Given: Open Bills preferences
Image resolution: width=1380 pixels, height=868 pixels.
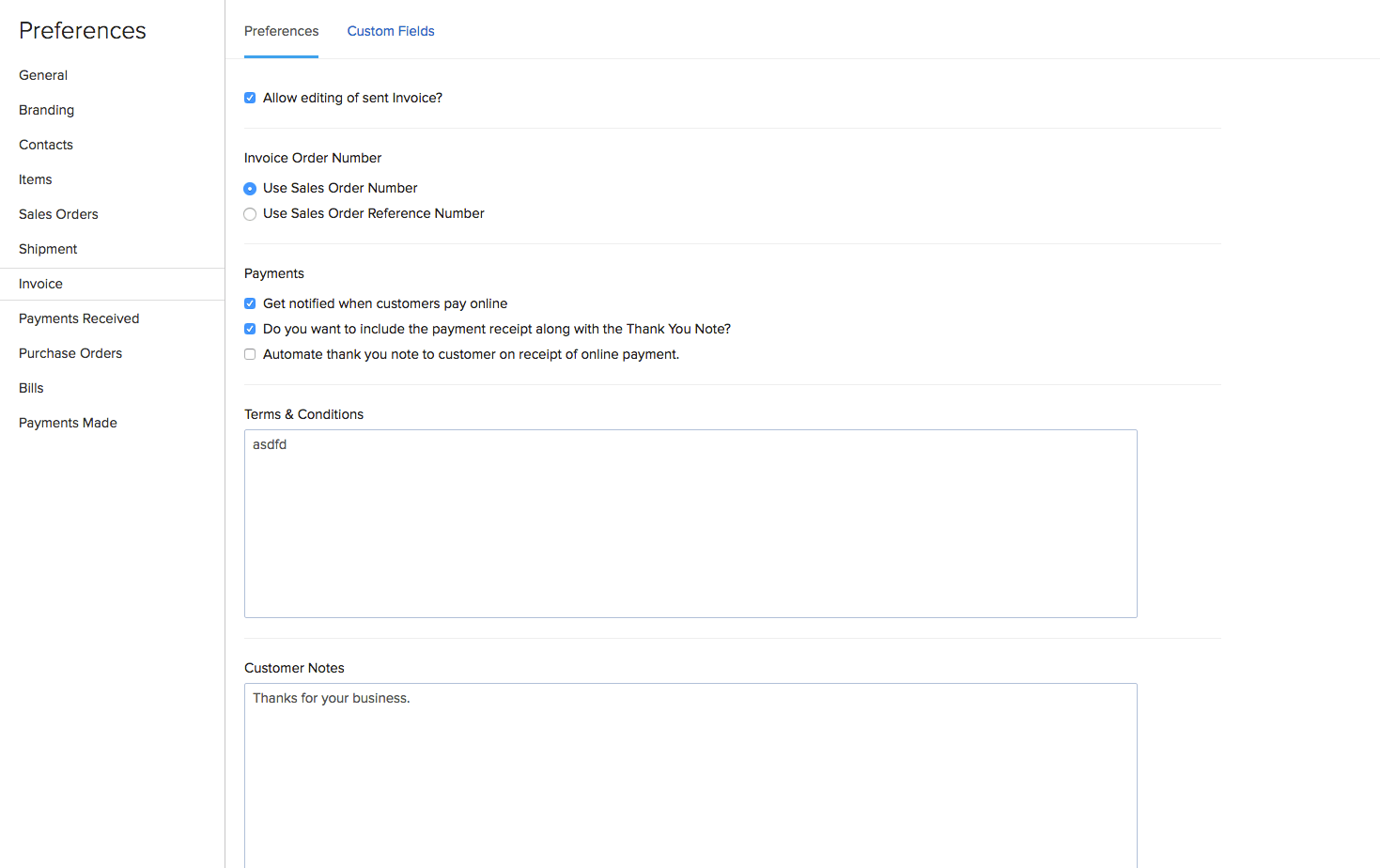Looking at the screenshot, I should [x=31, y=388].
